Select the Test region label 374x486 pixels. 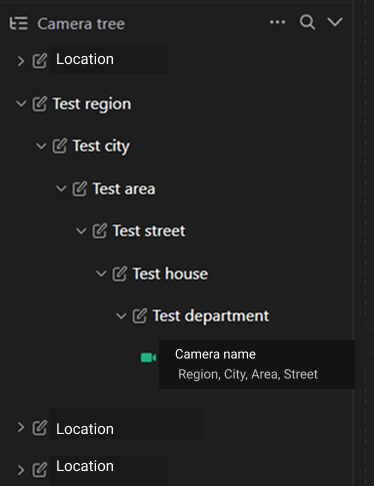[x=92, y=104]
